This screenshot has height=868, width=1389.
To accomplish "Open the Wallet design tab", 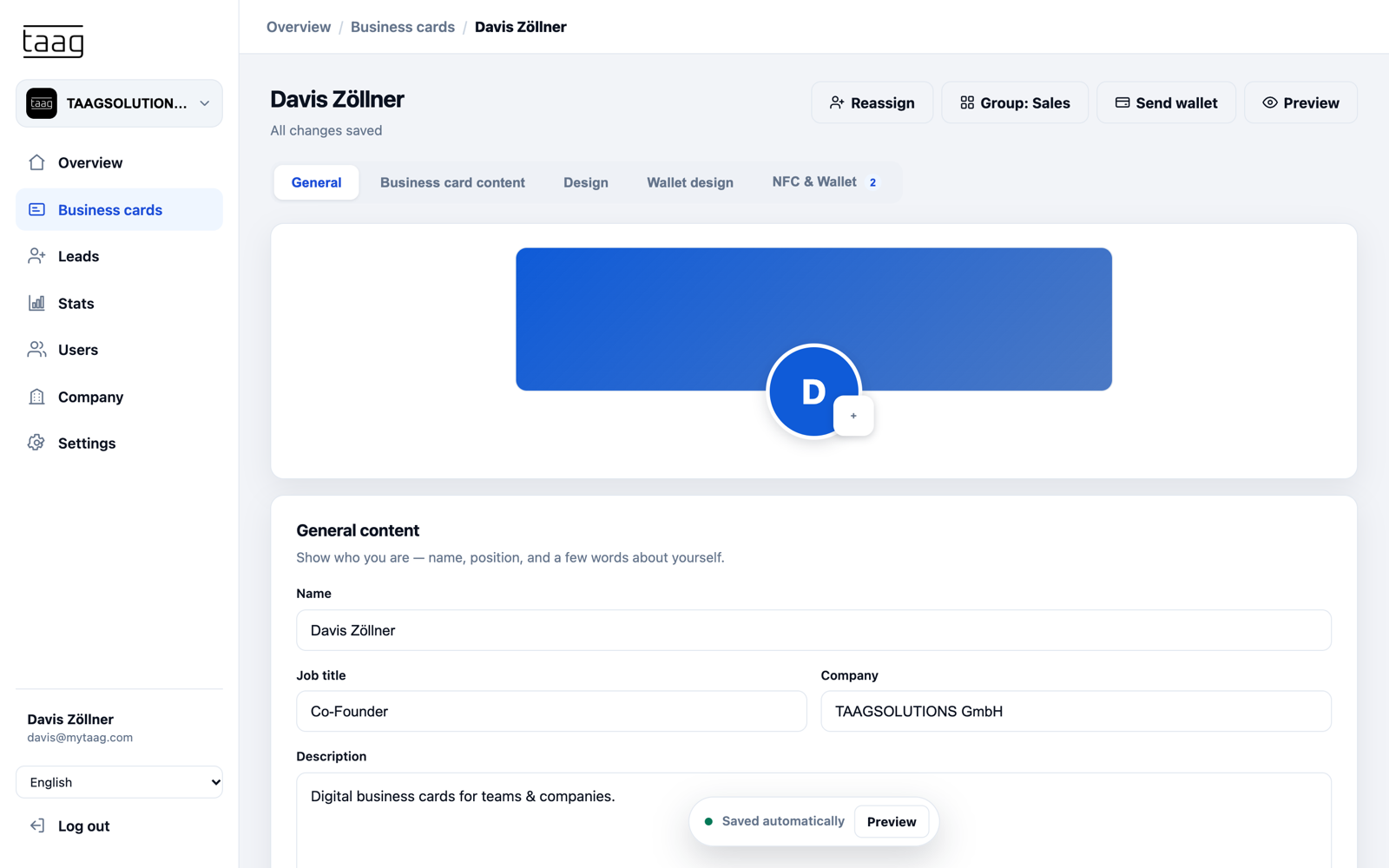I will click(x=690, y=182).
